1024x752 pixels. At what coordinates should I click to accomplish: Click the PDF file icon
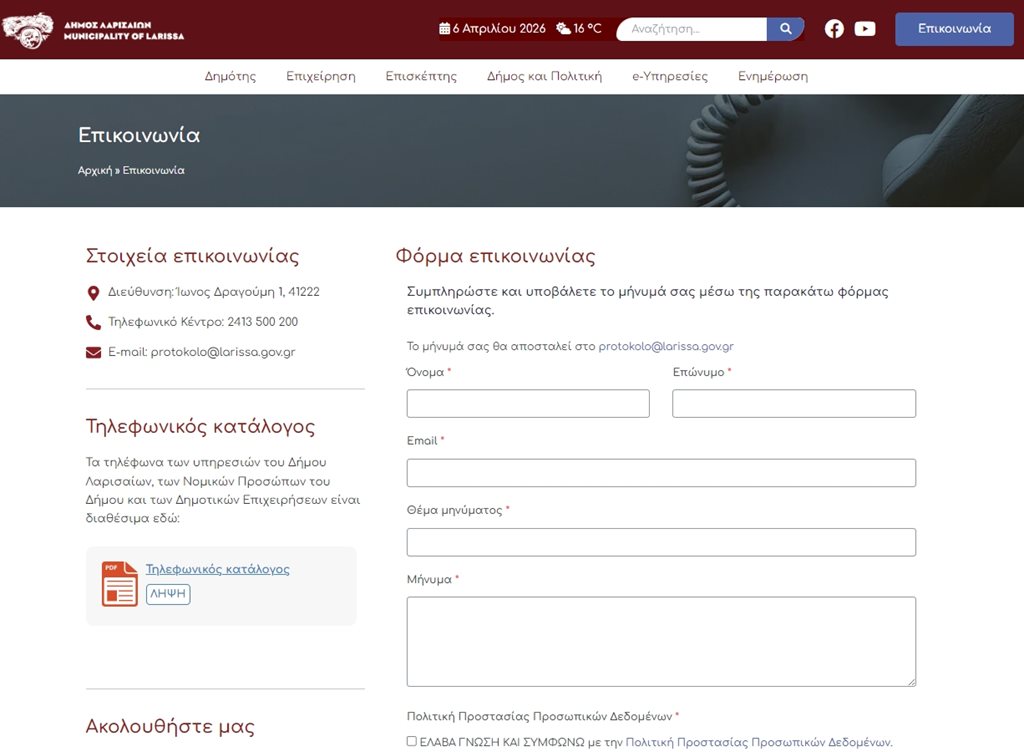point(120,583)
